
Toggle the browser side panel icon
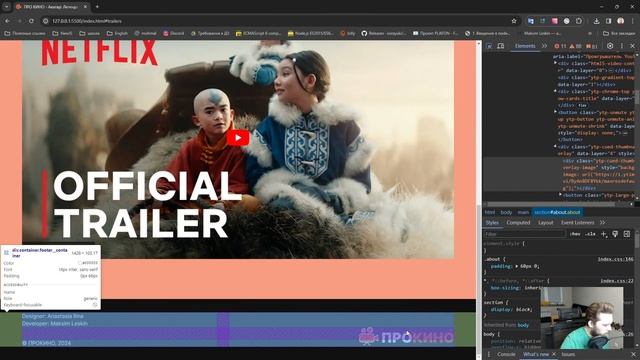pos(608,21)
